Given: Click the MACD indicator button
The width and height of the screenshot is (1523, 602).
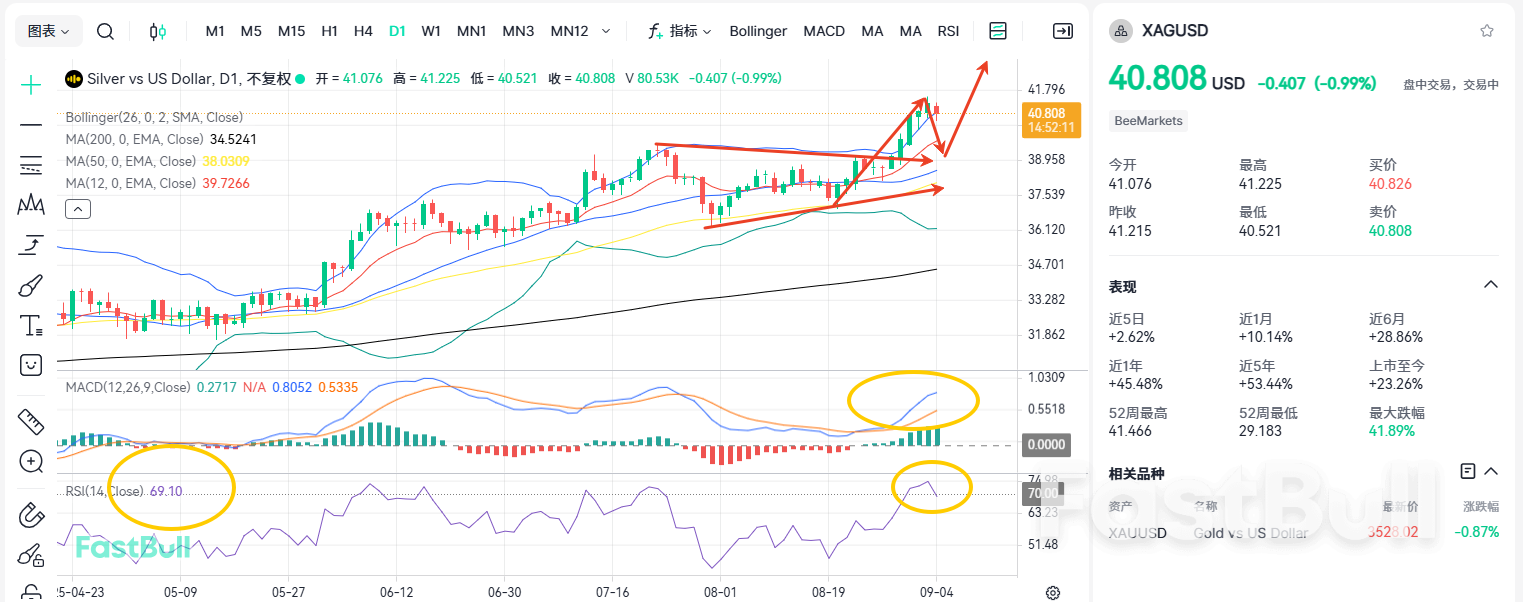Looking at the screenshot, I should tap(824, 31).
